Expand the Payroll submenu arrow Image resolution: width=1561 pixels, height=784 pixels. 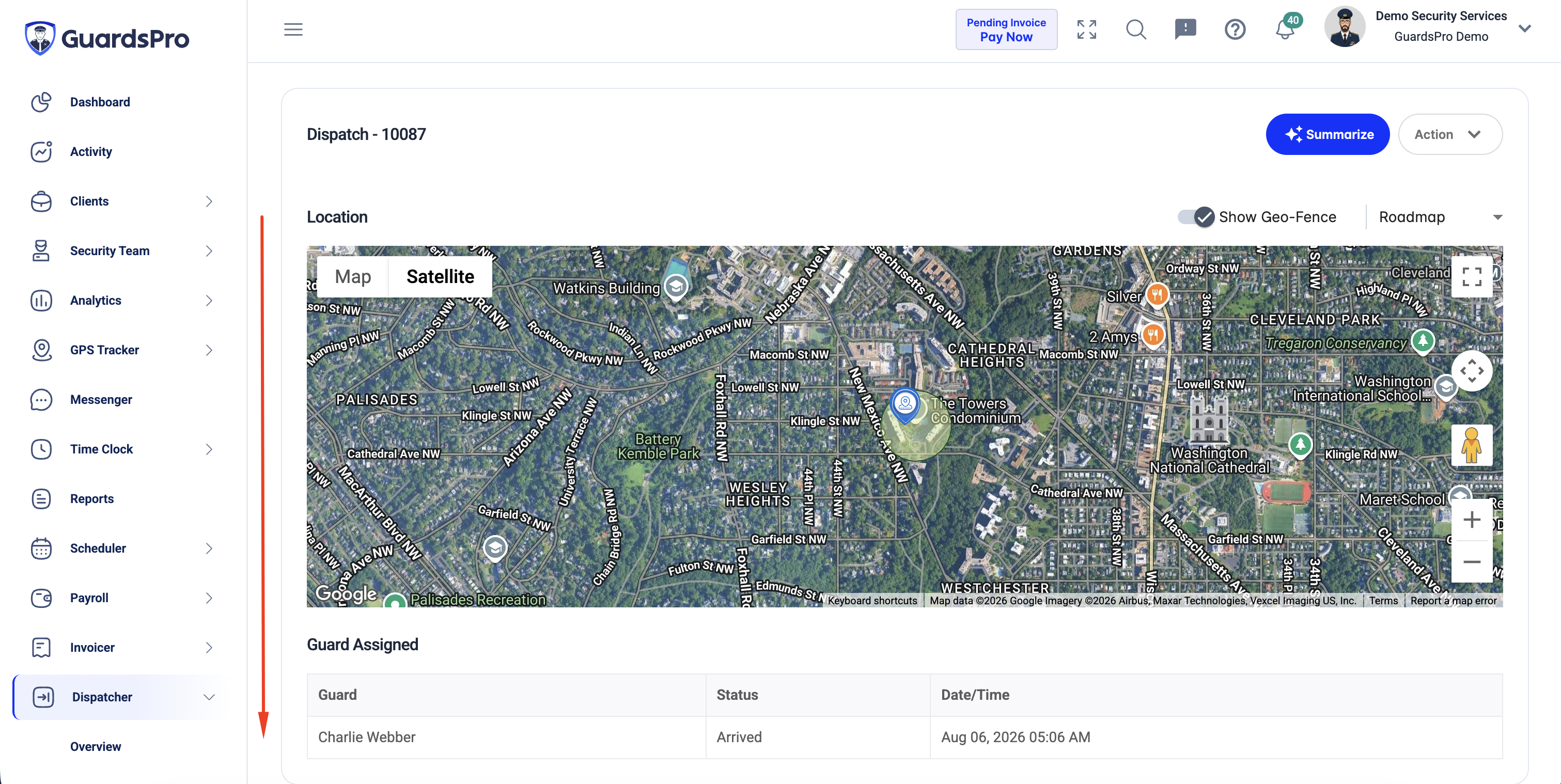[209, 598]
